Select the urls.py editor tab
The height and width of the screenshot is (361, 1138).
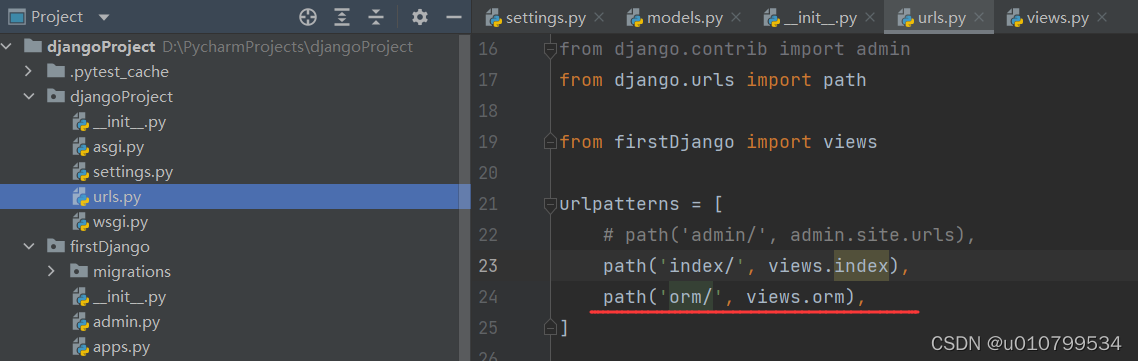[x=932, y=17]
